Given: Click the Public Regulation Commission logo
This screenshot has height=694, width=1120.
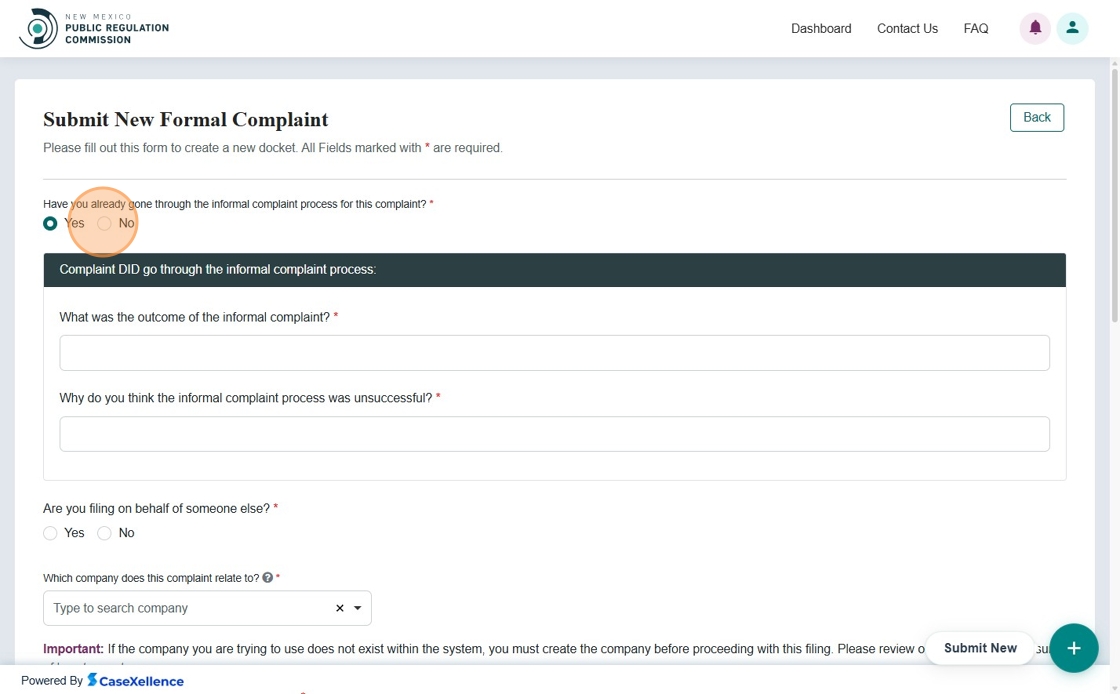Looking at the screenshot, I should pos(94,29).
